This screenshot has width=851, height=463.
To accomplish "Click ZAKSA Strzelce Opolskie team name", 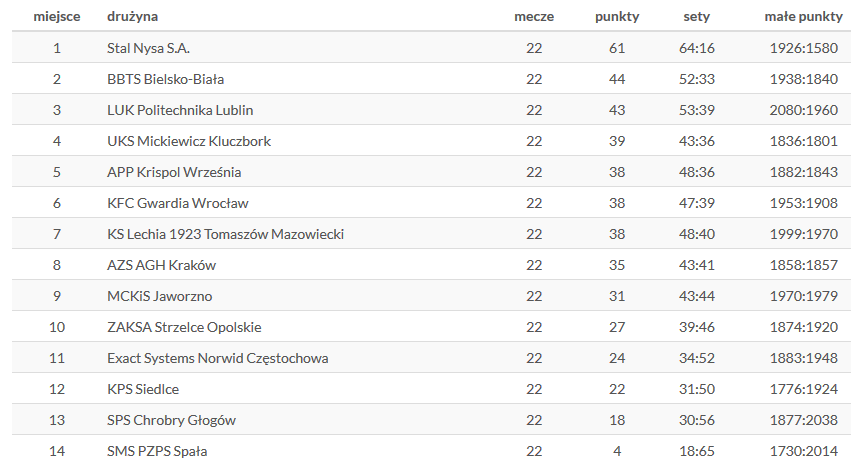I will point(184,327).
